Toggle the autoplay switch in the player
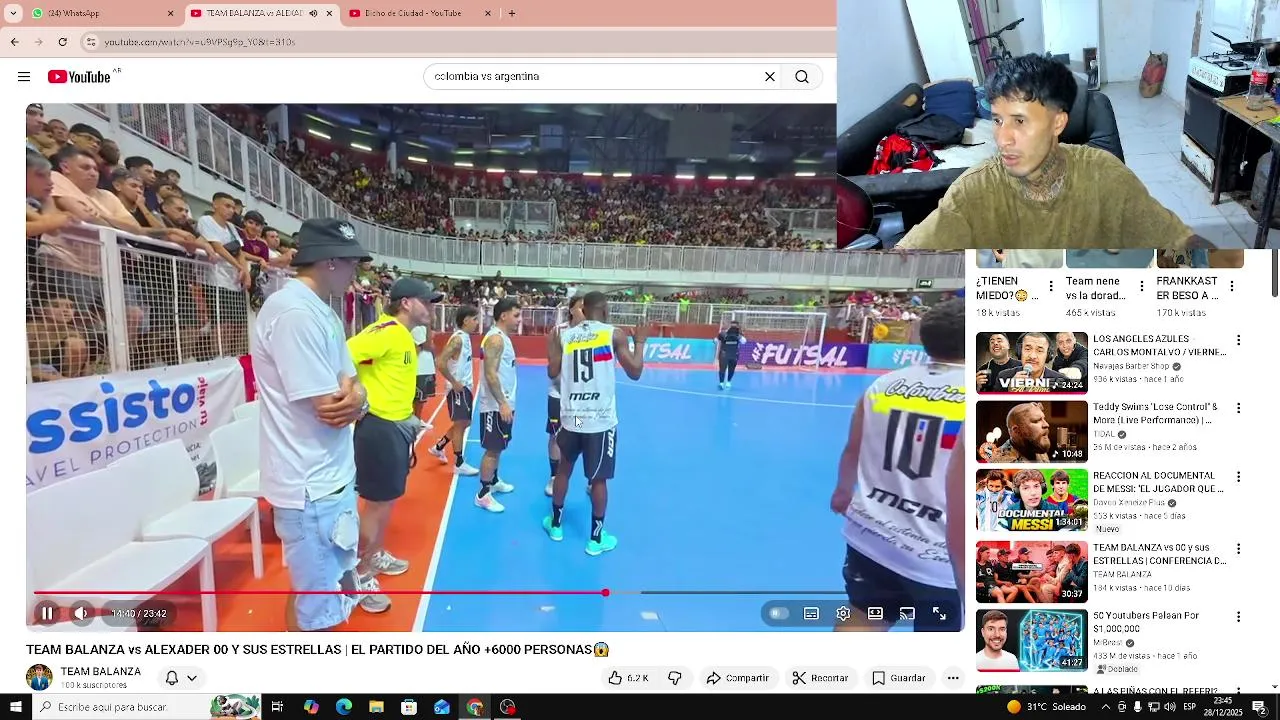The width and height of the screenshot is (1280, 720). point(778,614)
